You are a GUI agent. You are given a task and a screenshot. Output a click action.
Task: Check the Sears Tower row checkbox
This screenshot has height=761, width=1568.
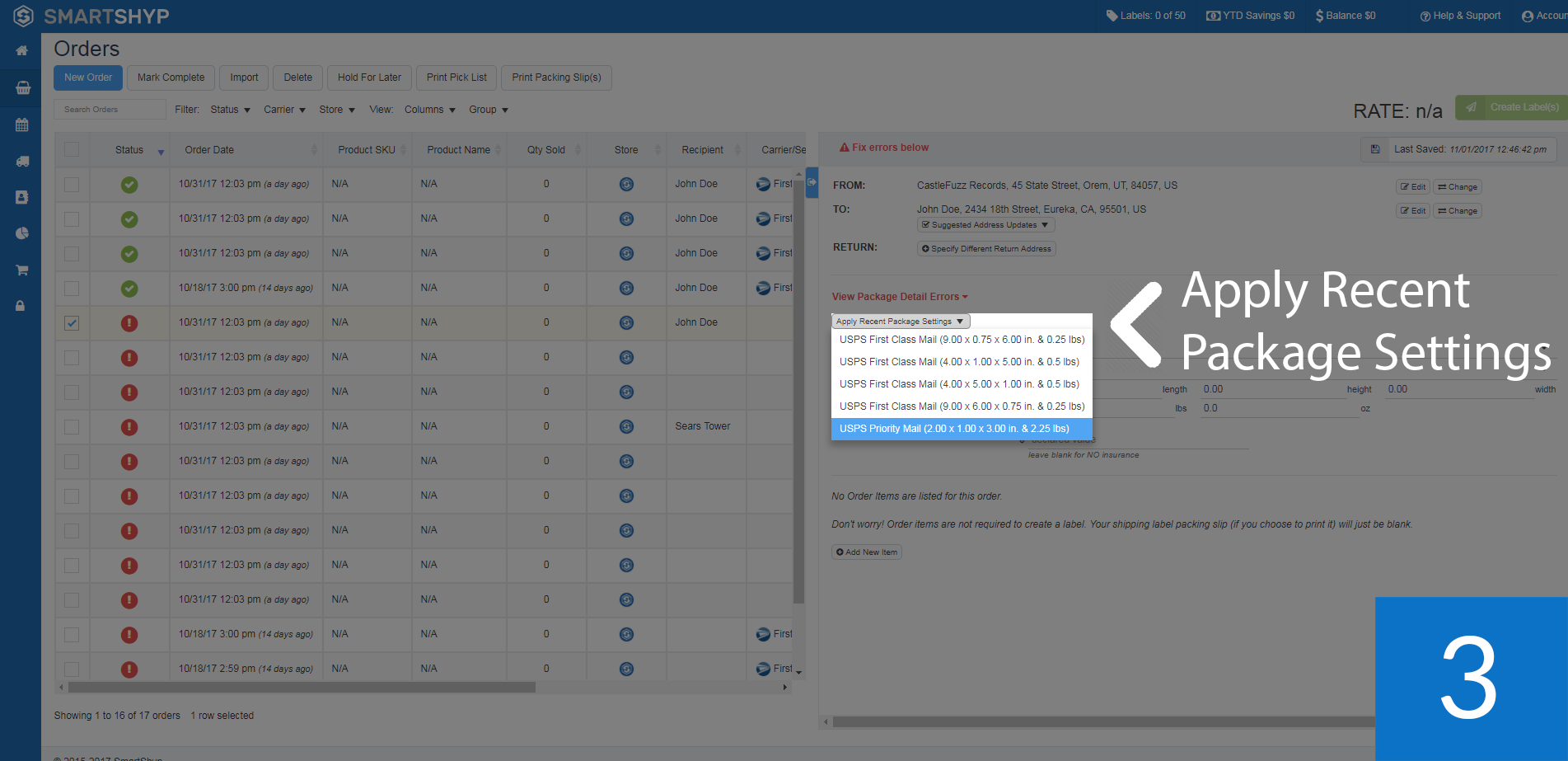(72, 427)
